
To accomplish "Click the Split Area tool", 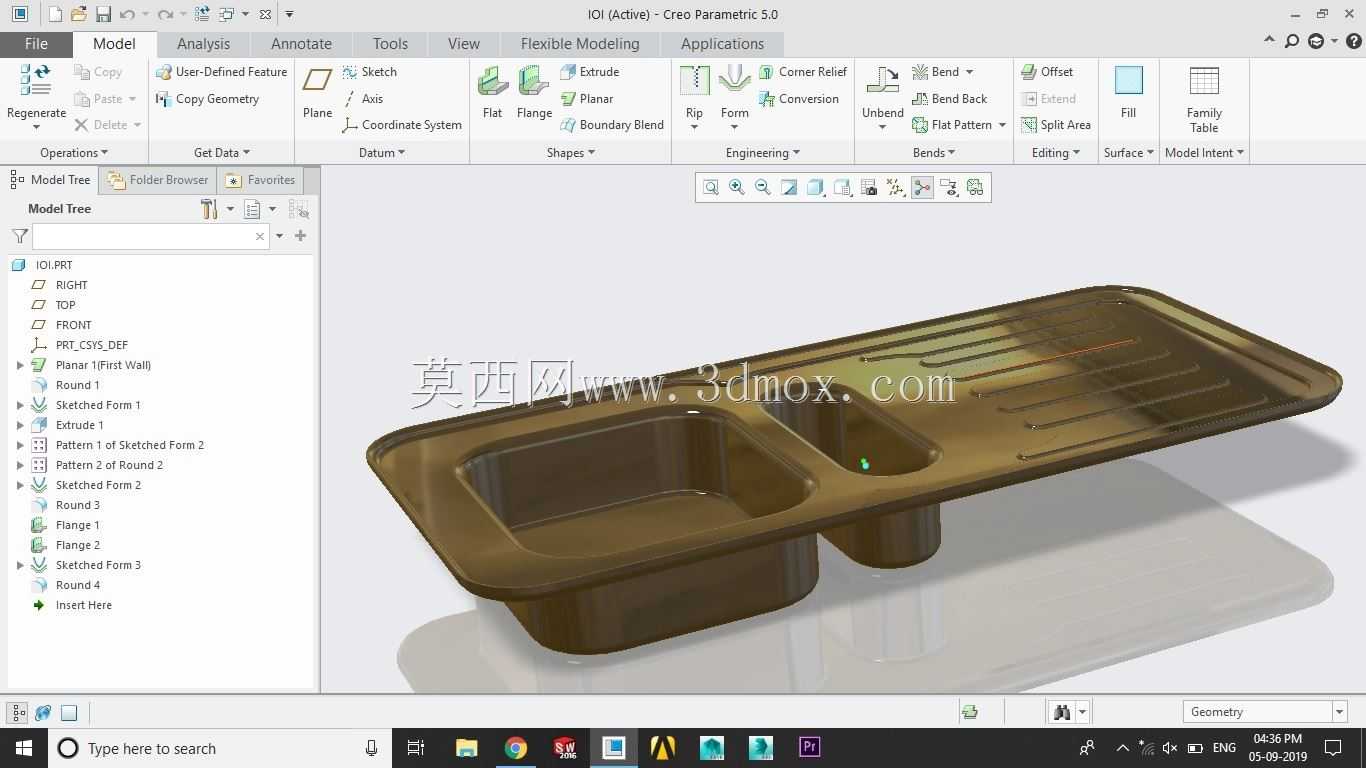I will tap(1056, 125).
